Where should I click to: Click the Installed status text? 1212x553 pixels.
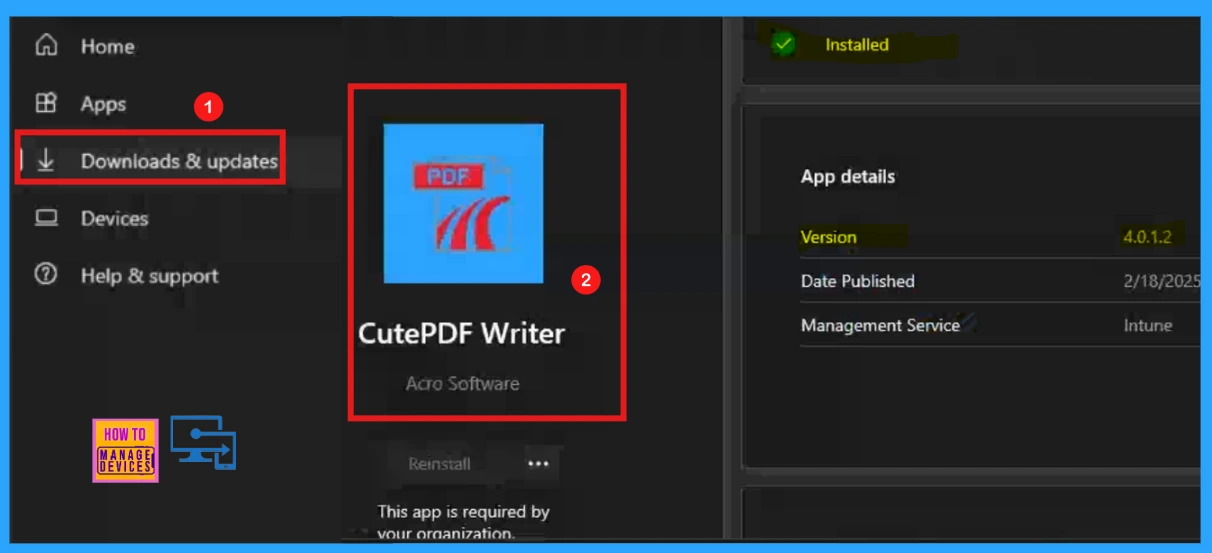pos(857,44)
